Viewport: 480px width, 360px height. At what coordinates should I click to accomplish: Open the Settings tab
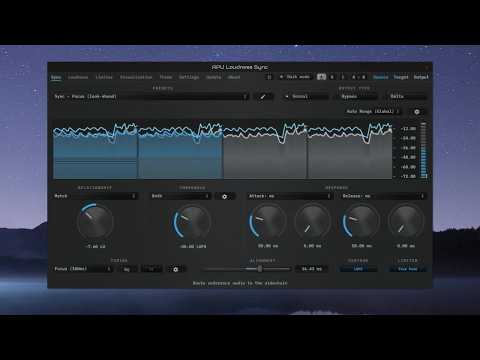189,77
